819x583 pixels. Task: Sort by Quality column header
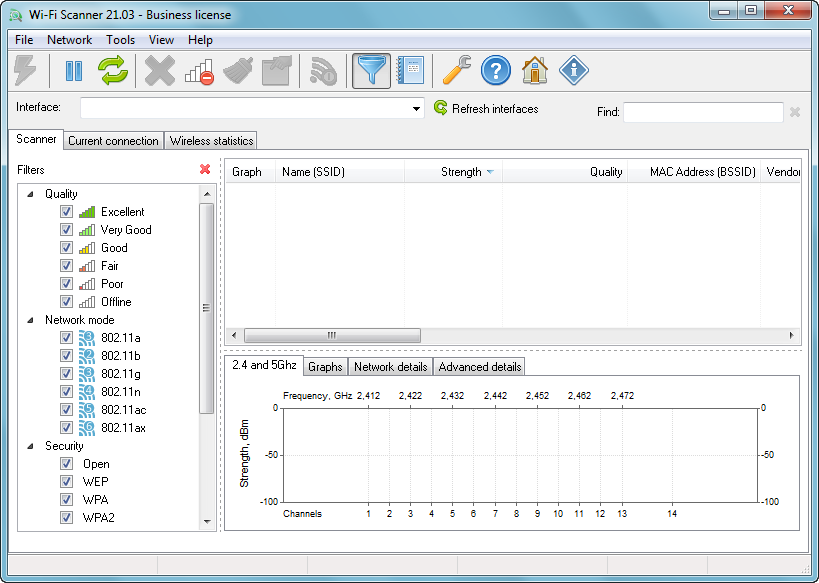pyautogui.click(x=565, y=172)
